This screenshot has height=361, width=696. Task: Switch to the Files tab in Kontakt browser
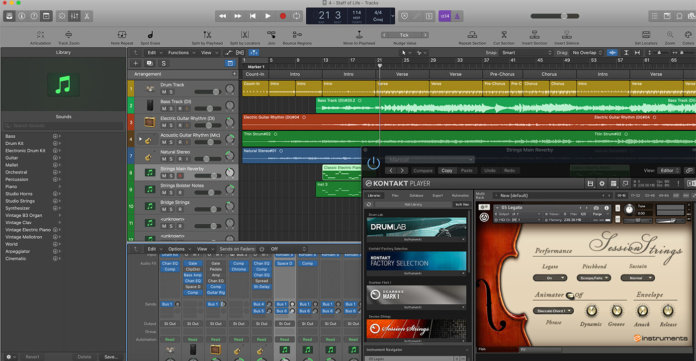pos(395,195)
